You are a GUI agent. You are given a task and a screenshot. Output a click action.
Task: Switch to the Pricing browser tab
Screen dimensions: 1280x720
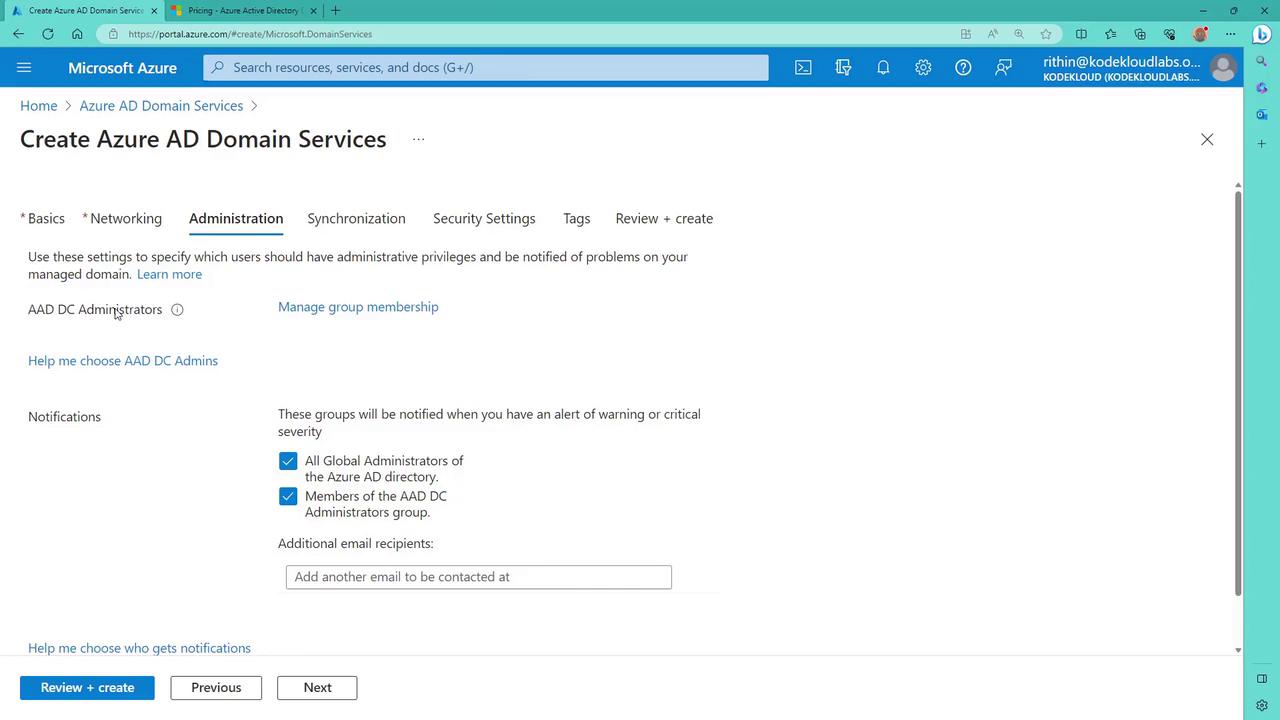tap(243, 10)
